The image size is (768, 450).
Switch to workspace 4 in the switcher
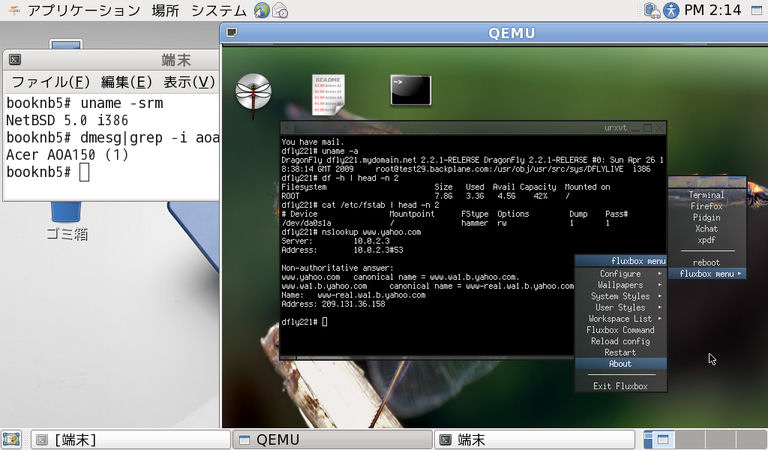click(752, 440)
